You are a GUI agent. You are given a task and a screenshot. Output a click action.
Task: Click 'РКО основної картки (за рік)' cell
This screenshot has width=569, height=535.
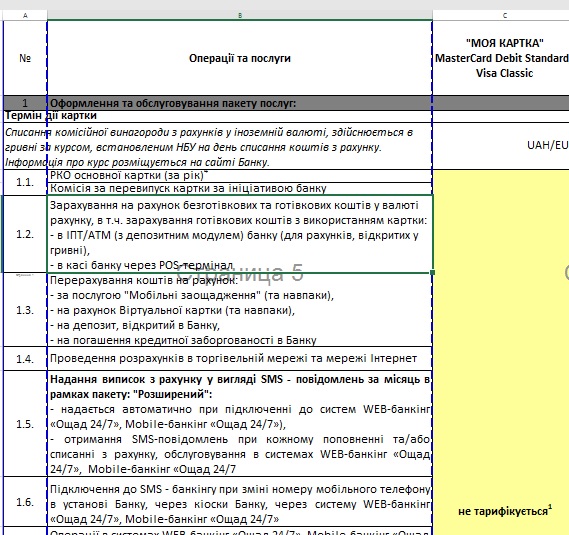point(240,176)
